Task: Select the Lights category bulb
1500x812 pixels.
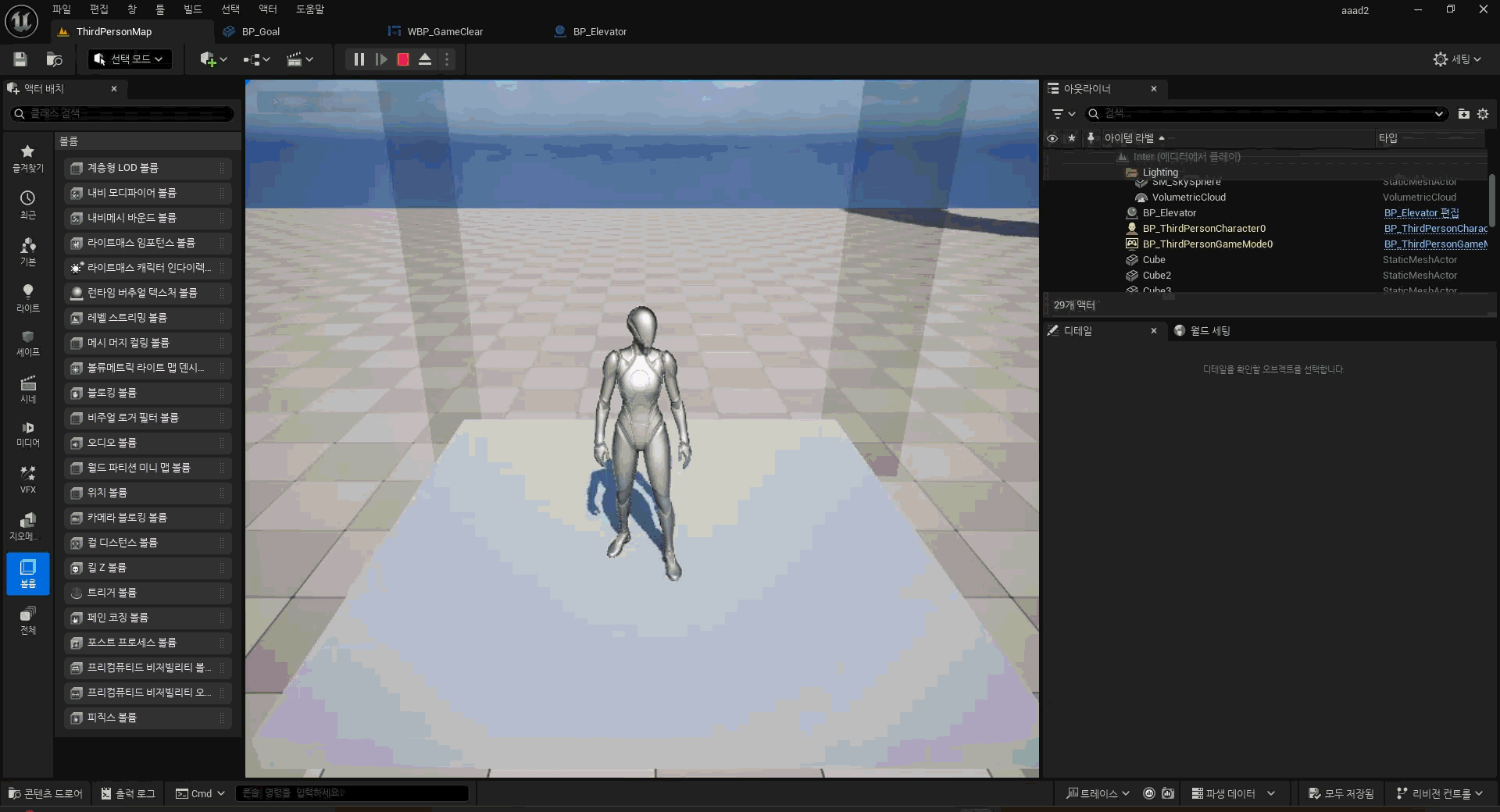Action: pos(27,298)
